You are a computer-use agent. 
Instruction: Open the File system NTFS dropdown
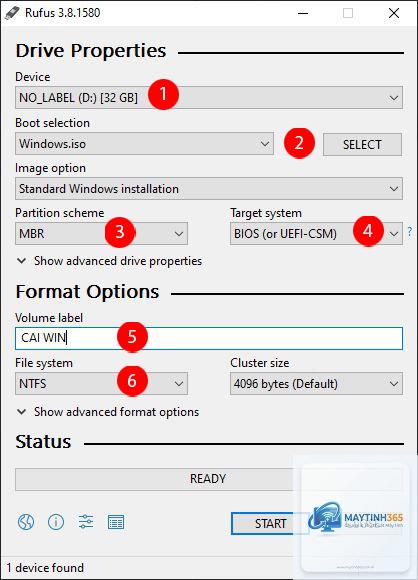101,384
